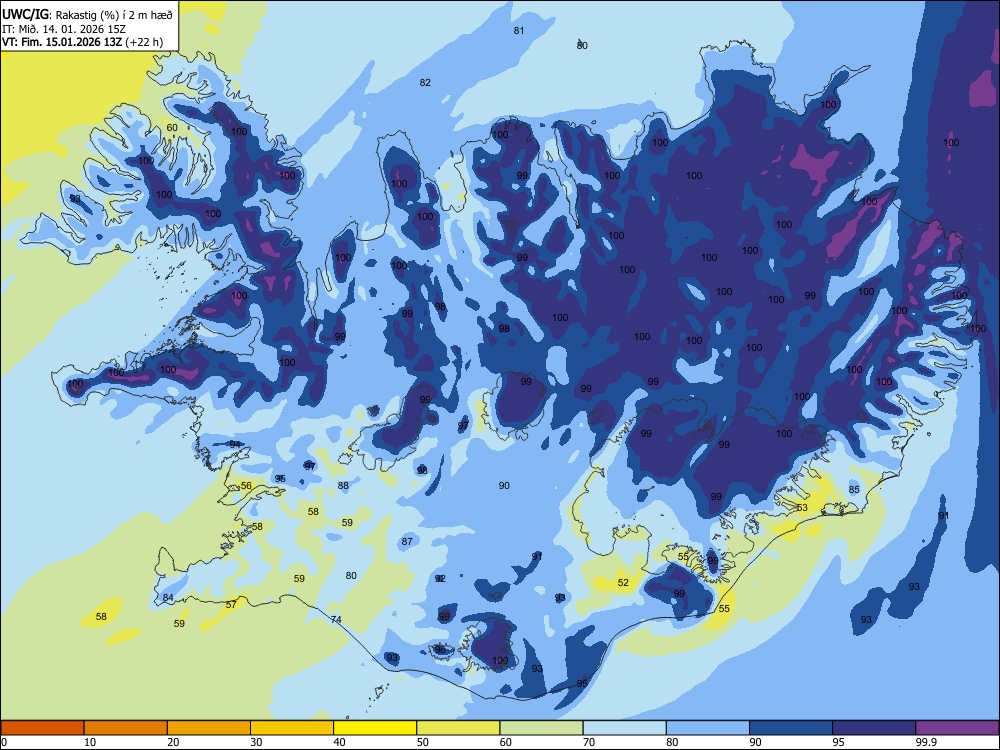Click the map value '94' near the west coast
The height and width of the screenshot is (750, 1000).
tap(235, 444)
